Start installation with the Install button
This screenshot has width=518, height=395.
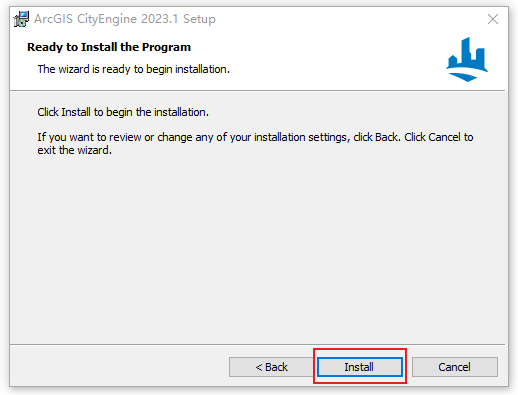pyautogui.click(x=360, y=367)
